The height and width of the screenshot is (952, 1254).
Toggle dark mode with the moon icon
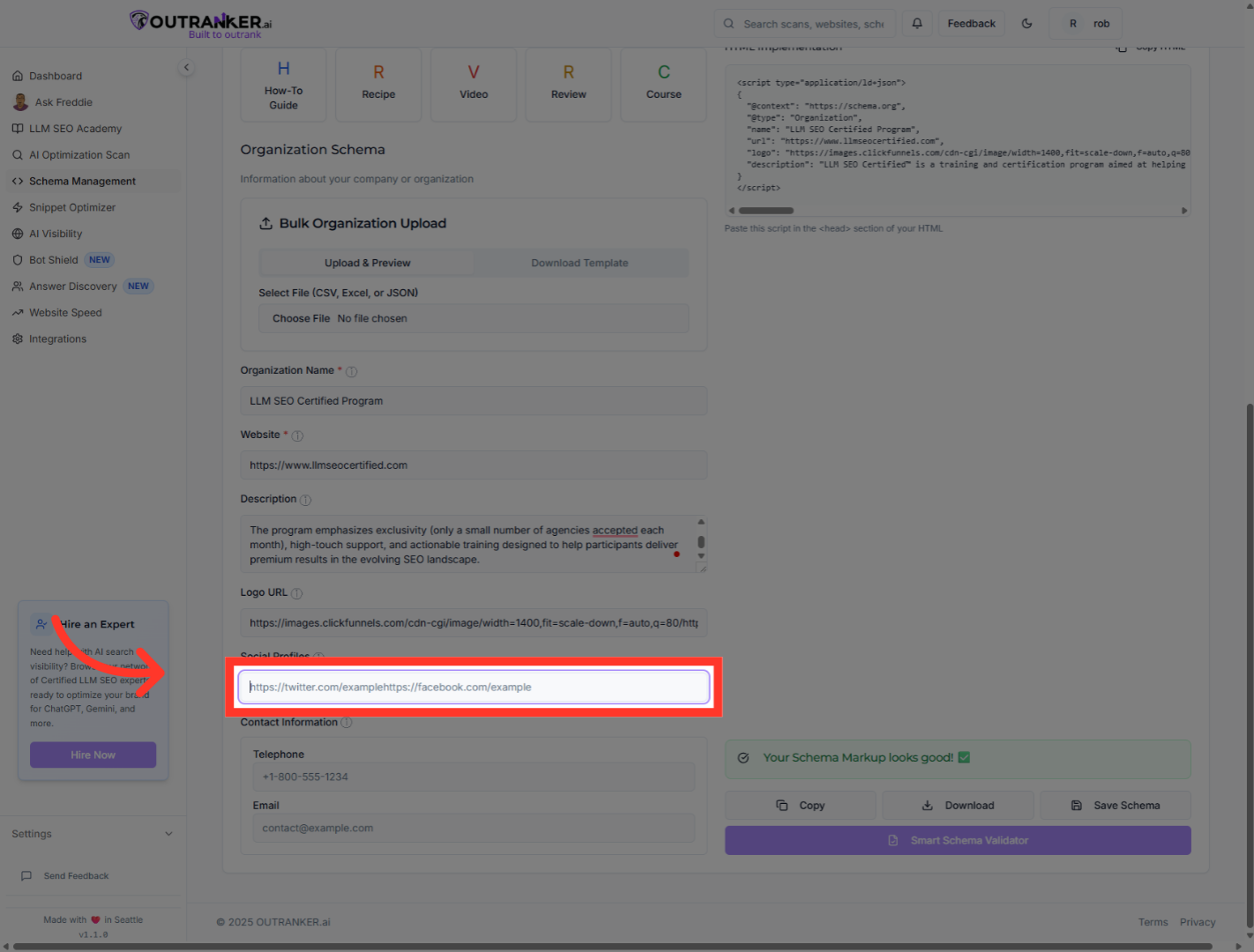click(x=1027, y=24)
